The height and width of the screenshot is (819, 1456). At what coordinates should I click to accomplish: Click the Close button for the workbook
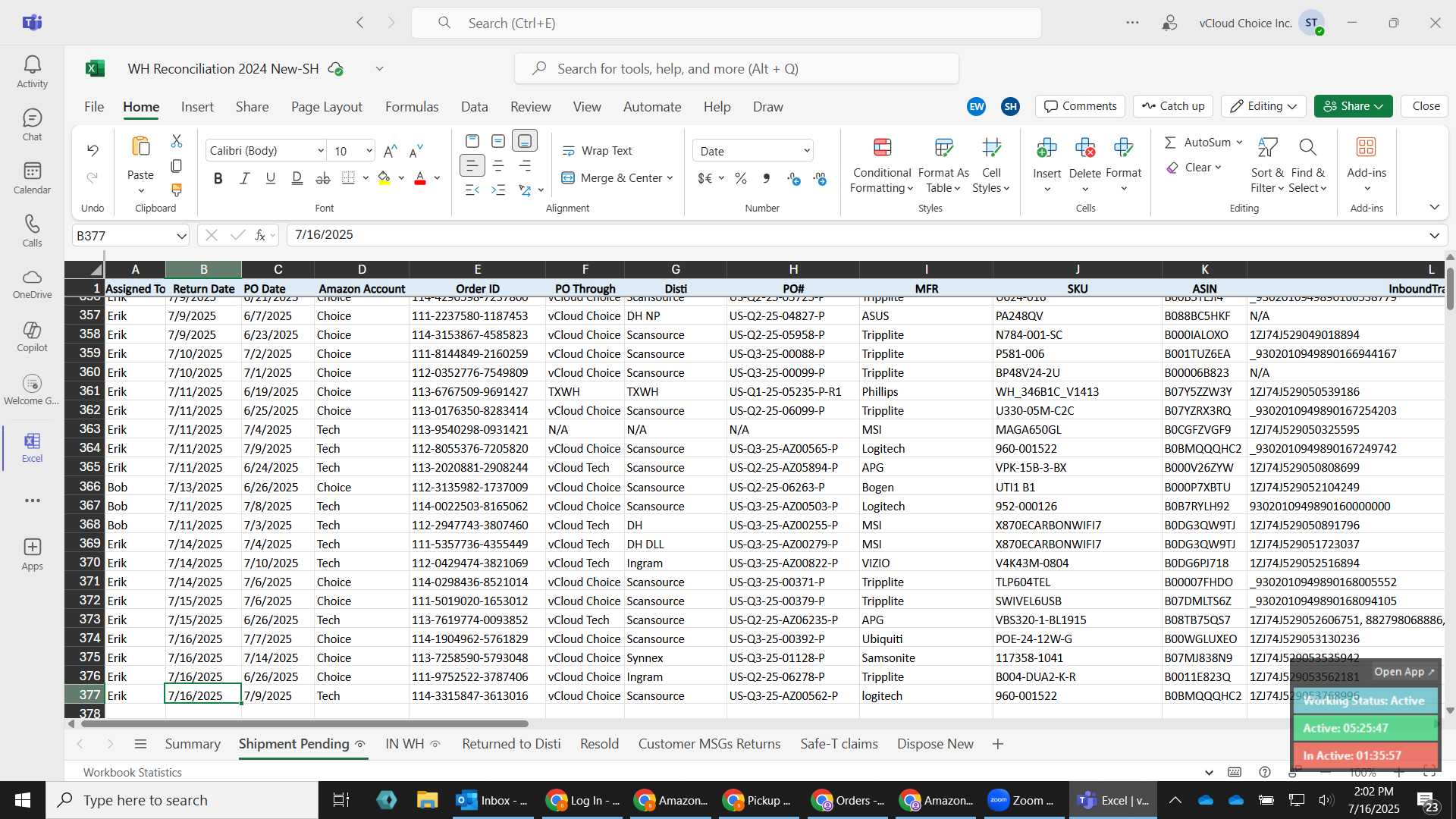pos(1426,106)
